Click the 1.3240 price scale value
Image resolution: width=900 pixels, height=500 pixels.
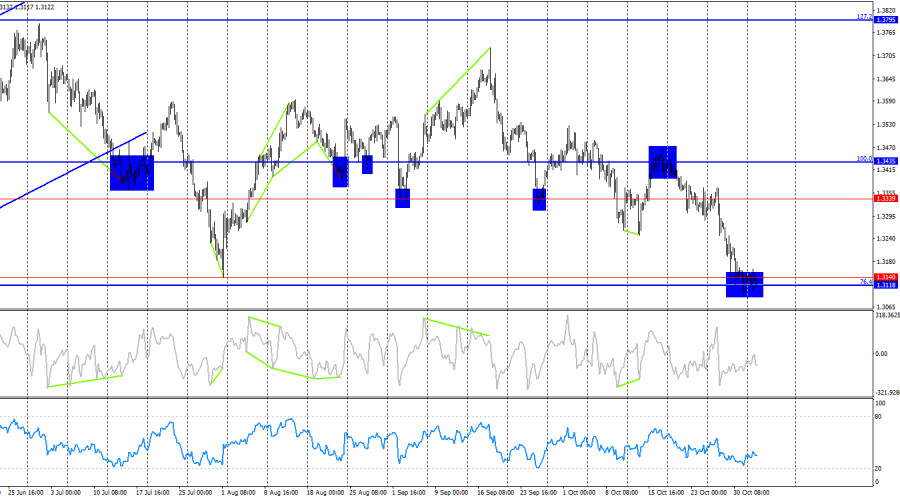coord(886,238)
